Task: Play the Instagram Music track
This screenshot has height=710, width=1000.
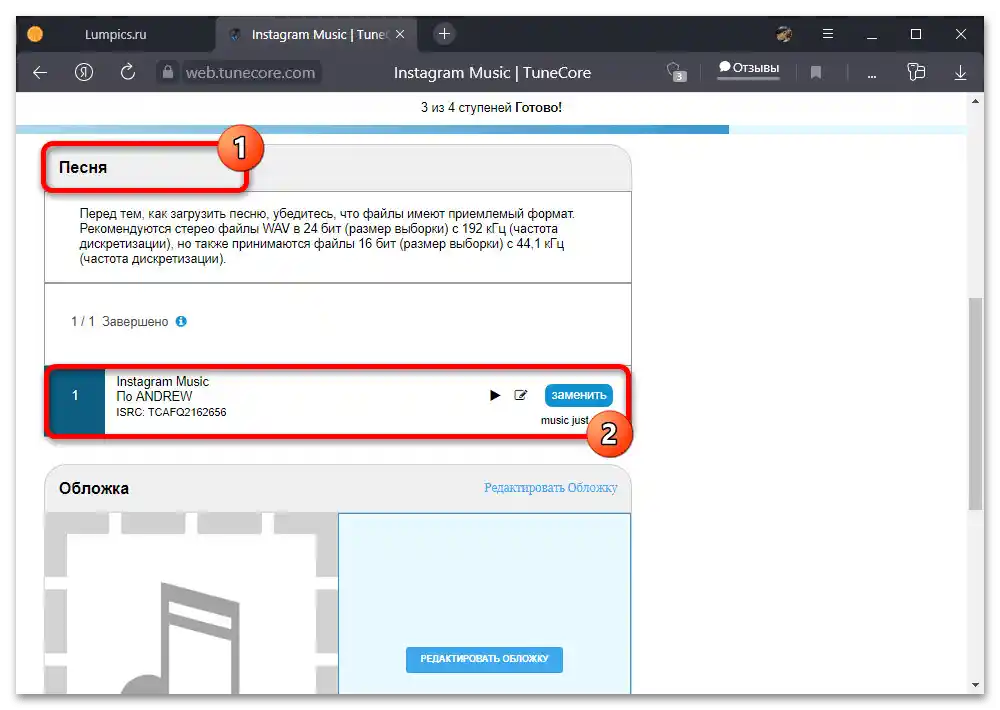Action: 495,396
